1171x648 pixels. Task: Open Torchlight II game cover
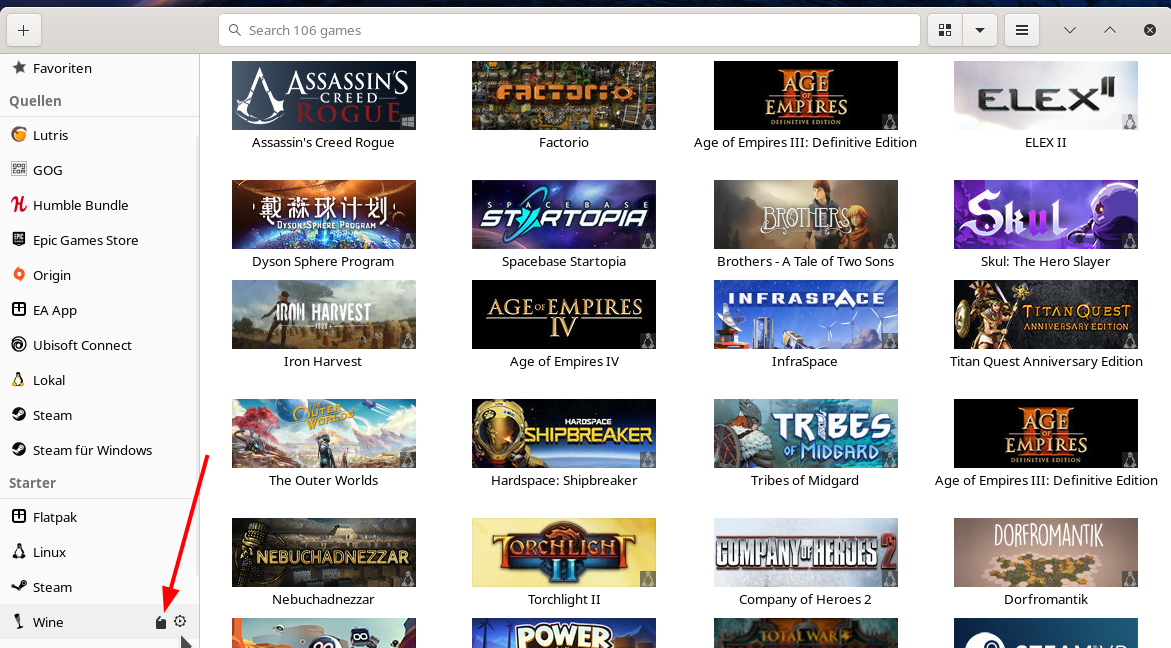(x=564, y=552)
